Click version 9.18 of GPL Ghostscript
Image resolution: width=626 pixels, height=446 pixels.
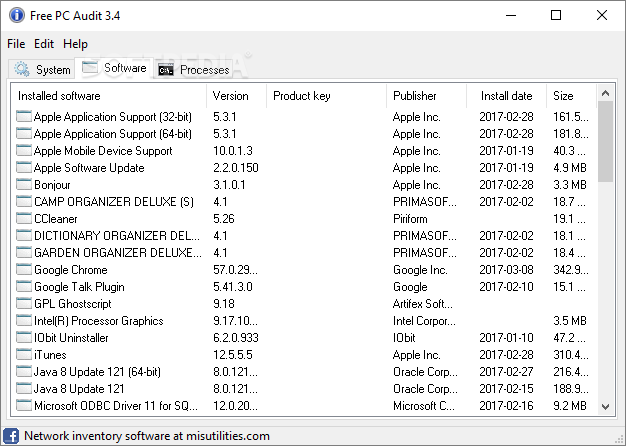coord(224,303)
